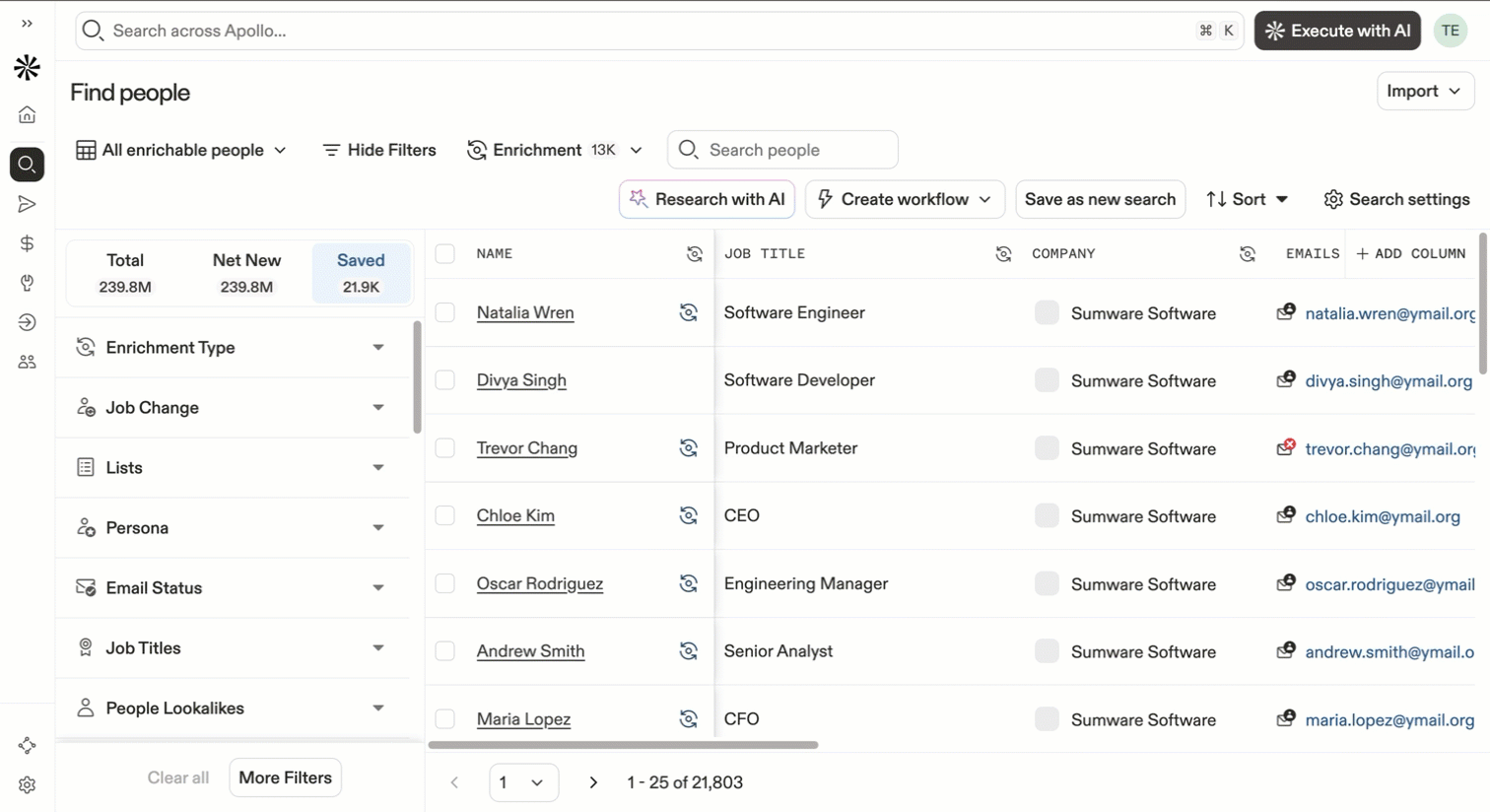
Task: Click the Research with AI button
Action: (707, 199)
